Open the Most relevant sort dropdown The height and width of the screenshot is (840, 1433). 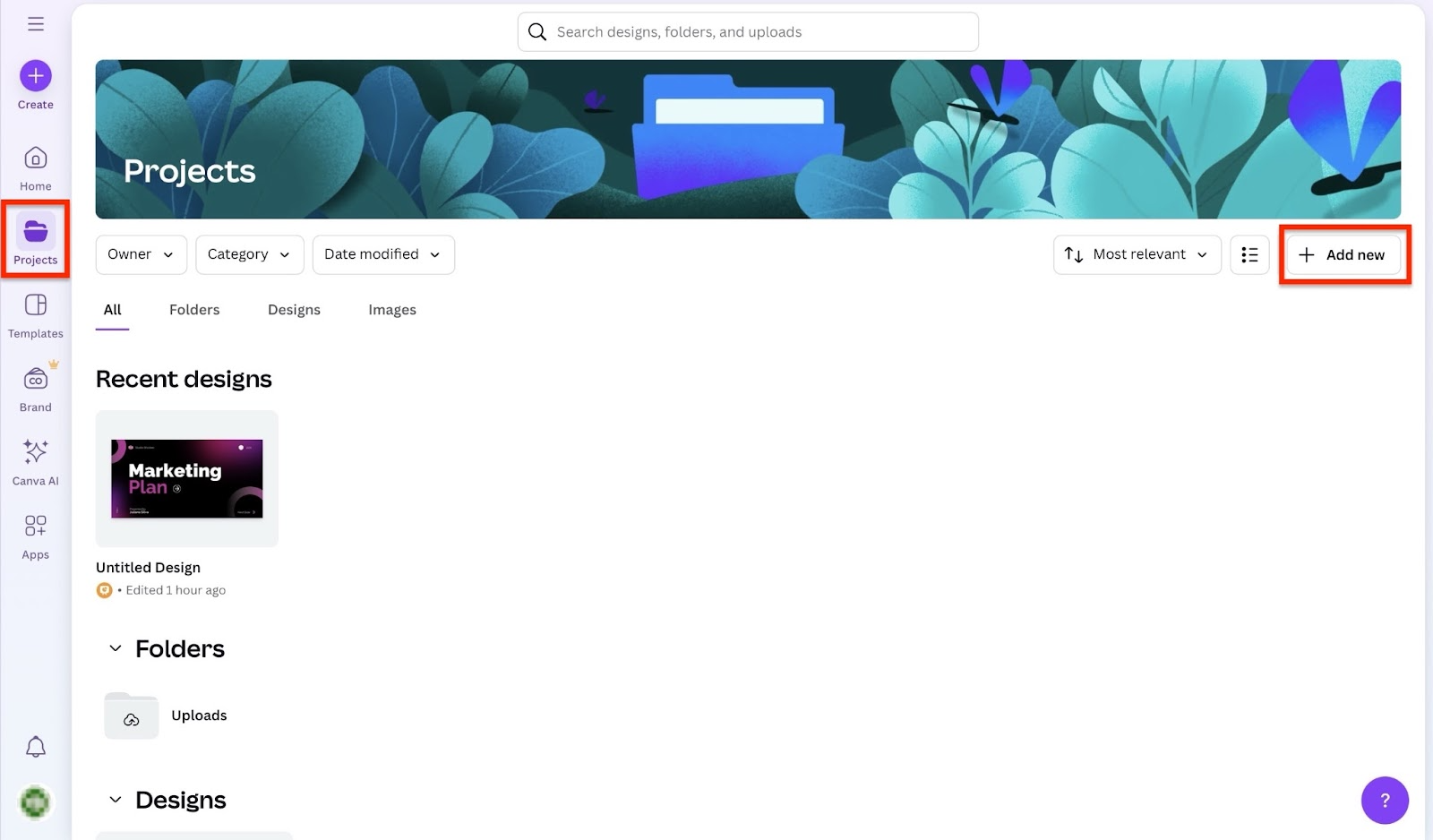[x=1137, y=255]
